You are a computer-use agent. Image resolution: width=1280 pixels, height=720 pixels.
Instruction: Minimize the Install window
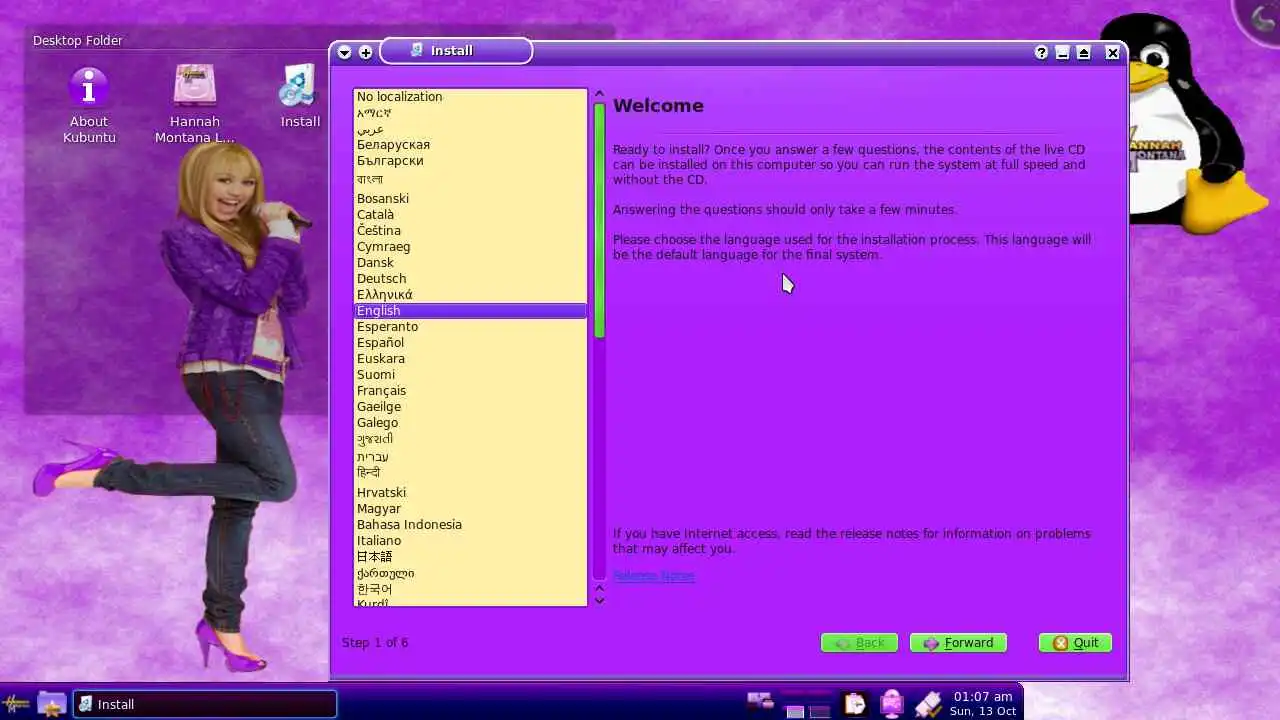coord(1062,53)
